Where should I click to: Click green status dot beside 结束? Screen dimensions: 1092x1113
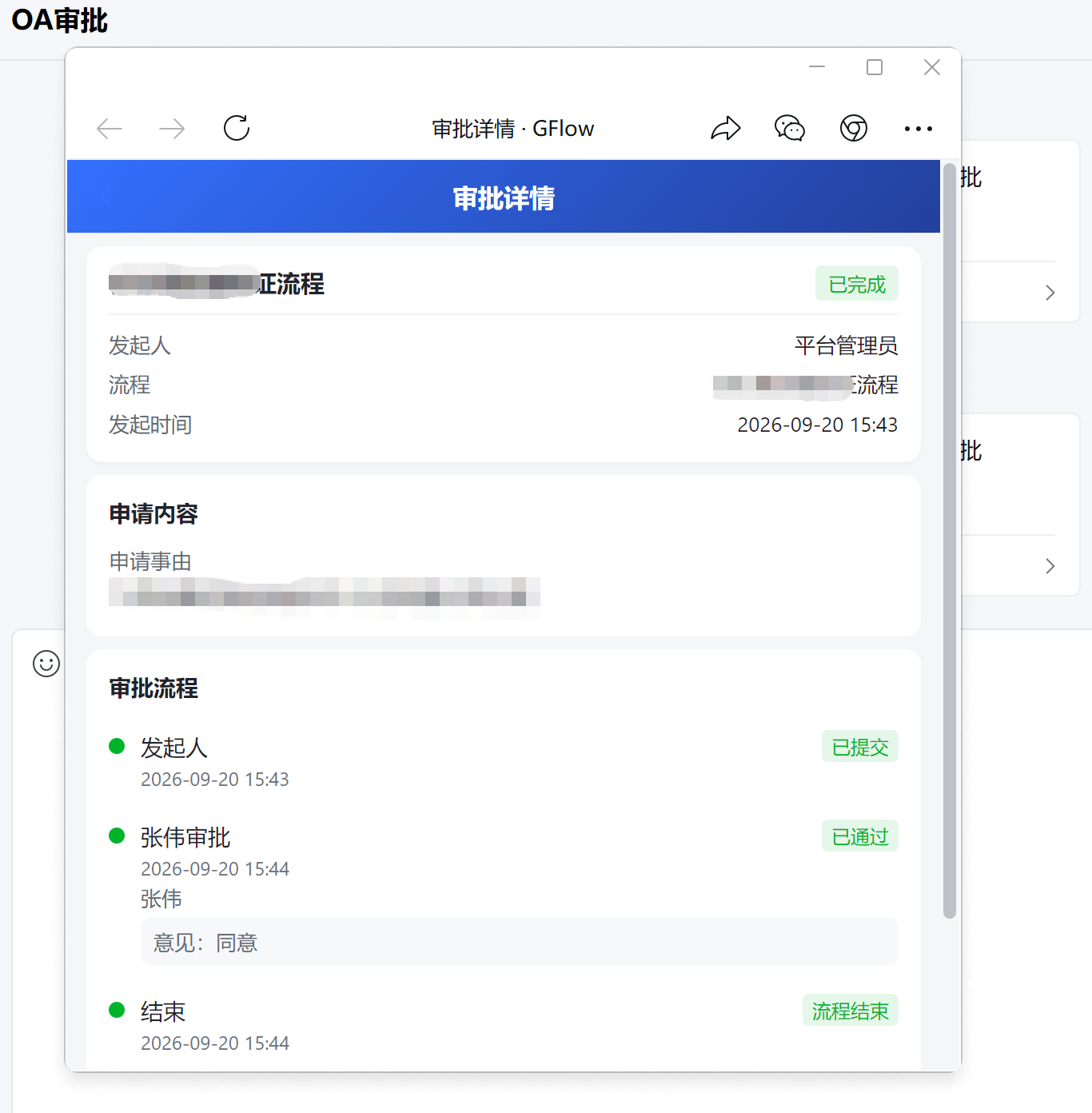pos(117,1010)
